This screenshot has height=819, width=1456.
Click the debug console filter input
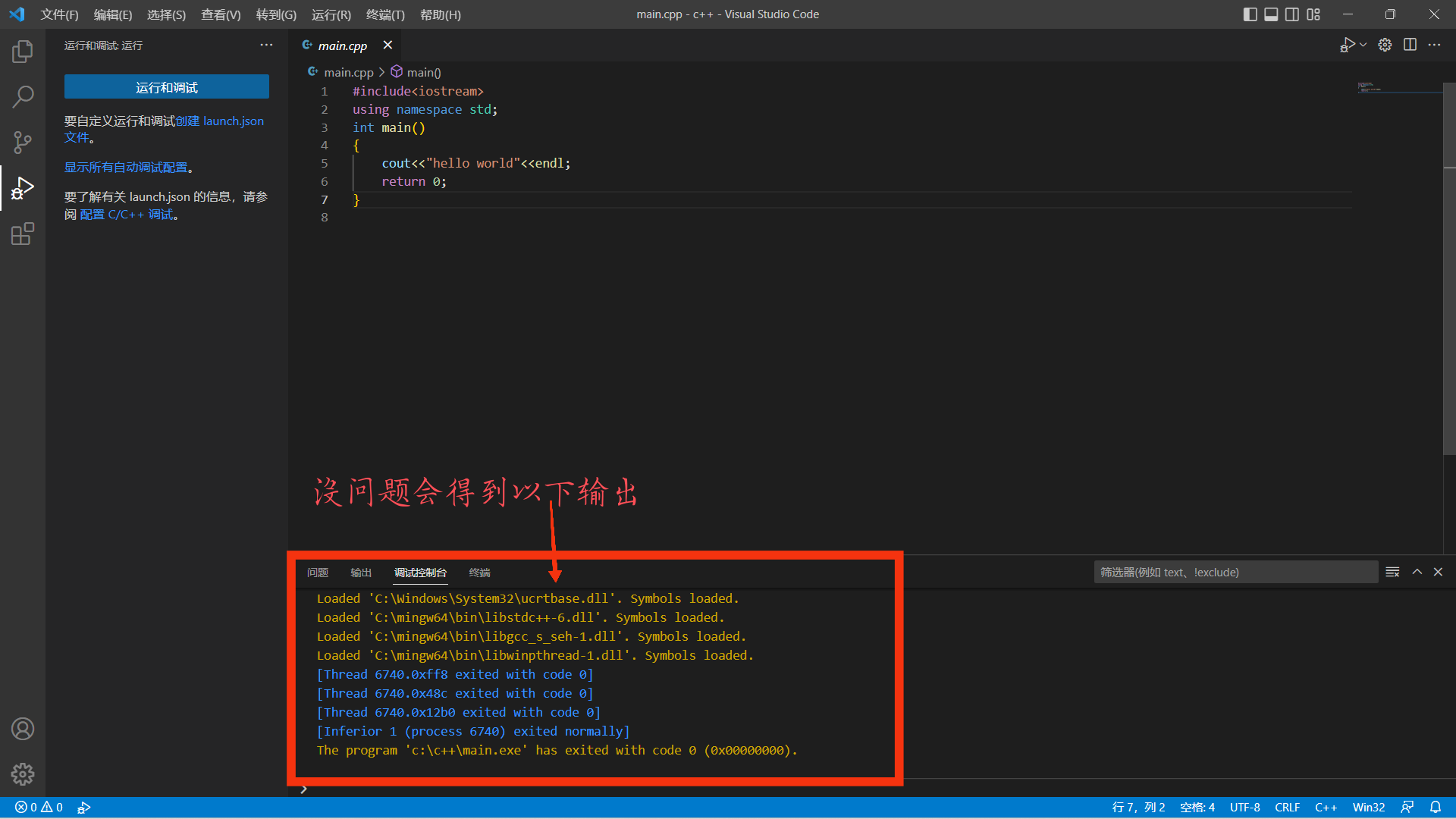(1235, 572)
